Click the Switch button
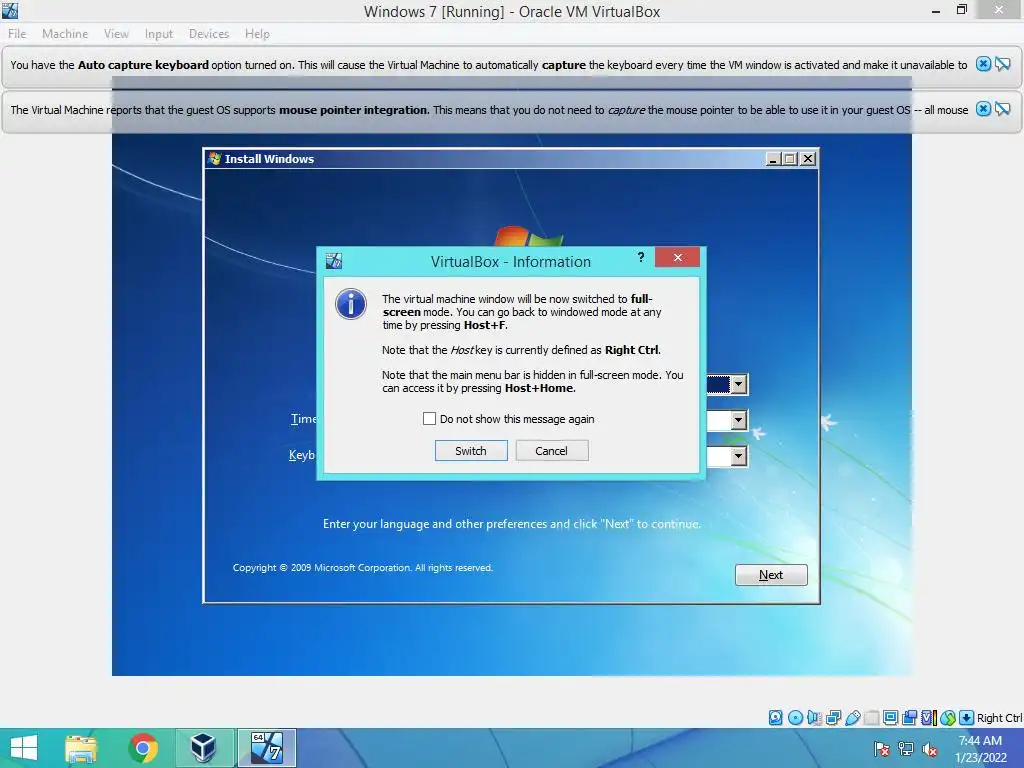Viewport: 1024px width, 768px height. [x=471, y=451]
